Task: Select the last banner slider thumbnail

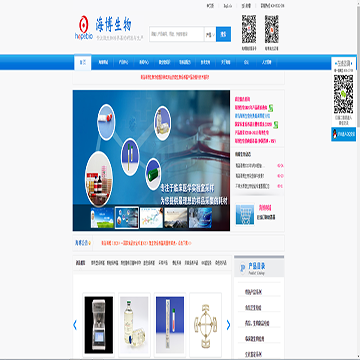Action: [x=200, y=218]
